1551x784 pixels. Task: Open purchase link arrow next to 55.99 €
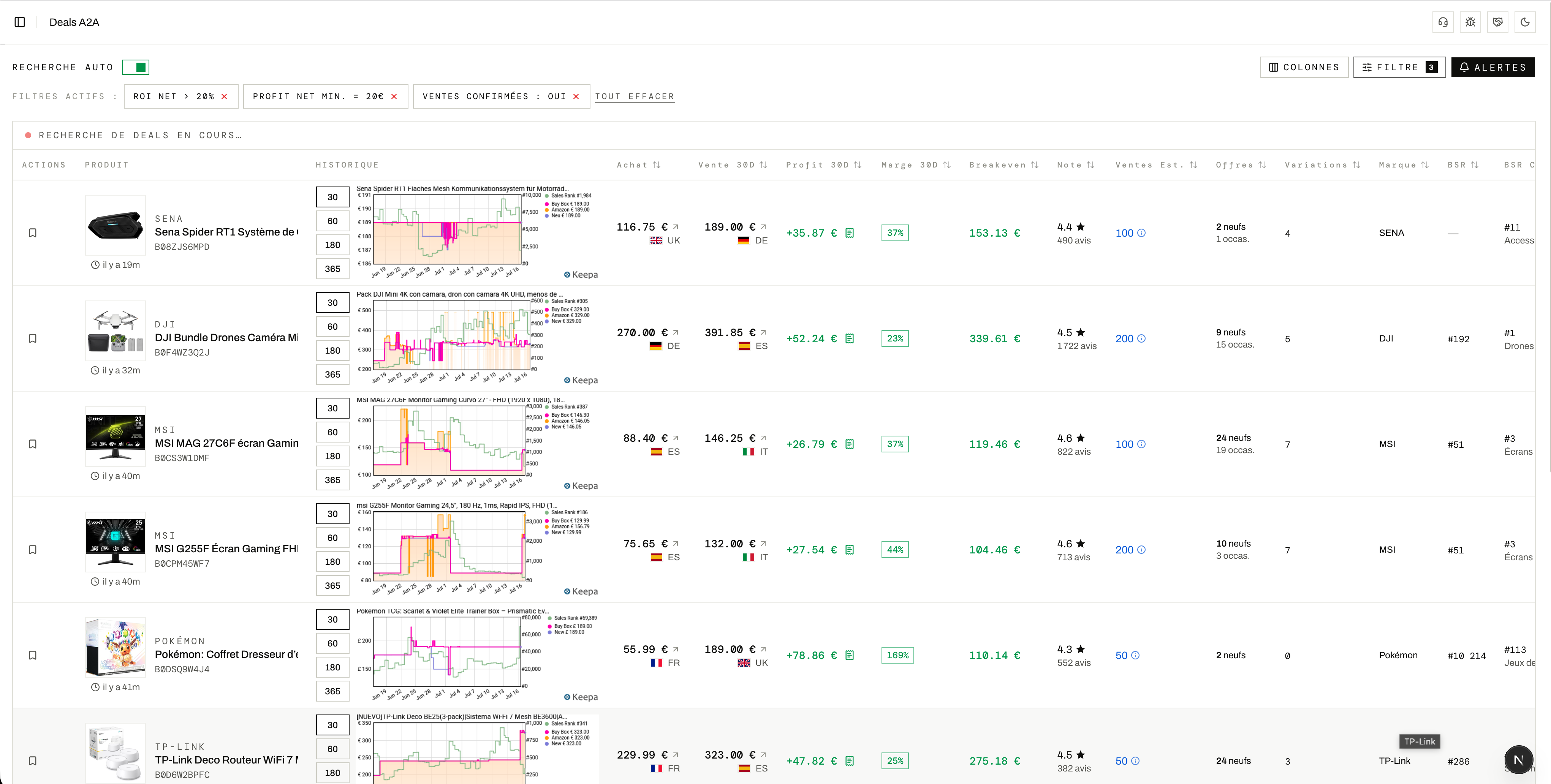[676, 649]
